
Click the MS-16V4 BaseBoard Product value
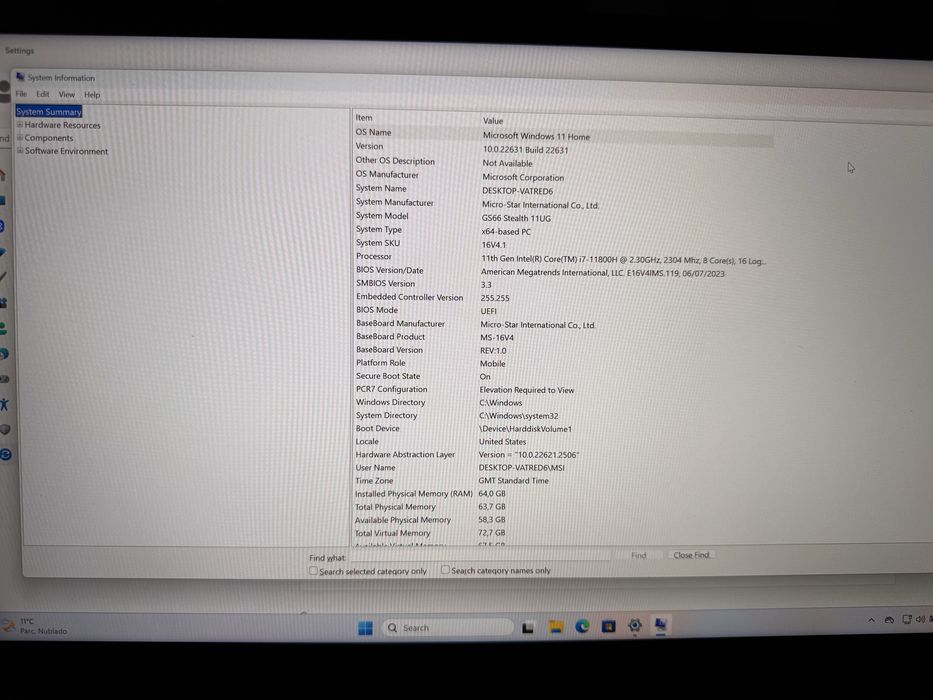click(497, 338)
